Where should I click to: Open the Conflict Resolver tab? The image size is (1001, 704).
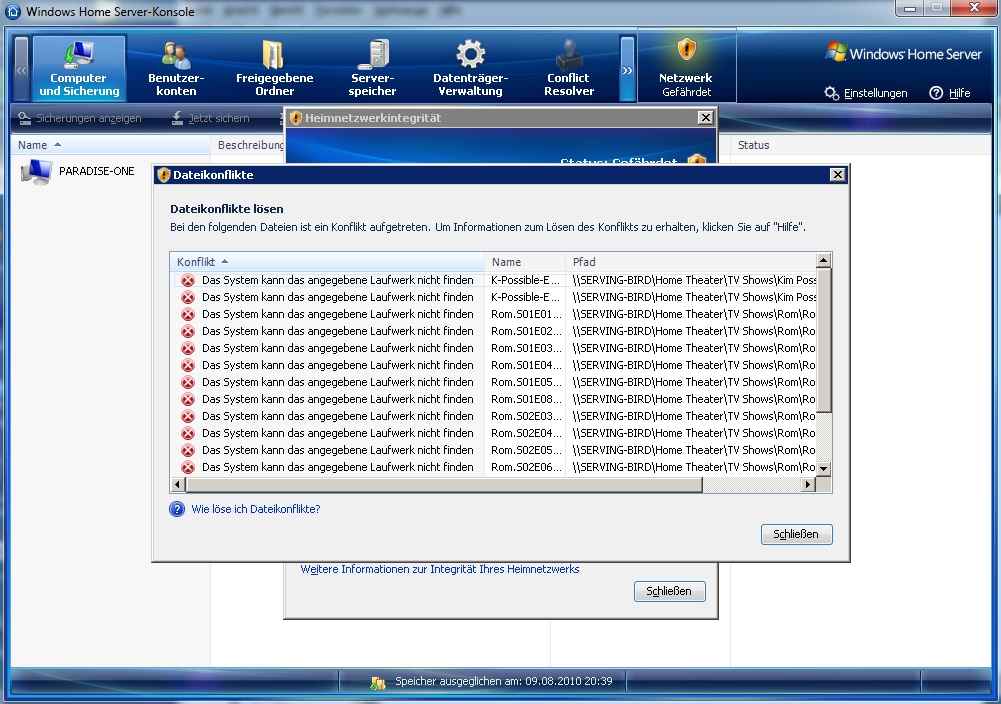[x=569, y=68]
